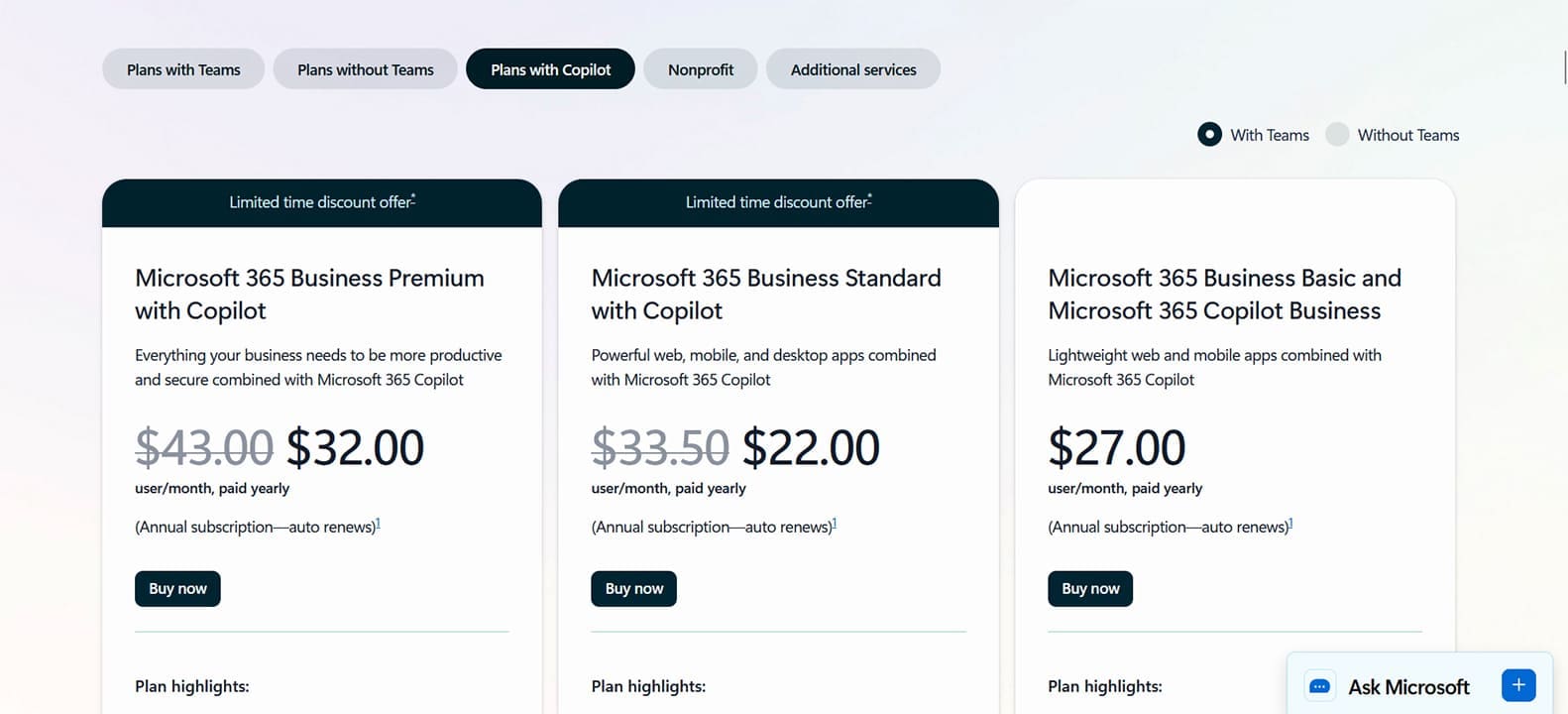Image resolution: width=1568 pixels, height=714 pixels.
Task: Click Plan highlights under Business Premium
Action: click(x=192, y=686)
